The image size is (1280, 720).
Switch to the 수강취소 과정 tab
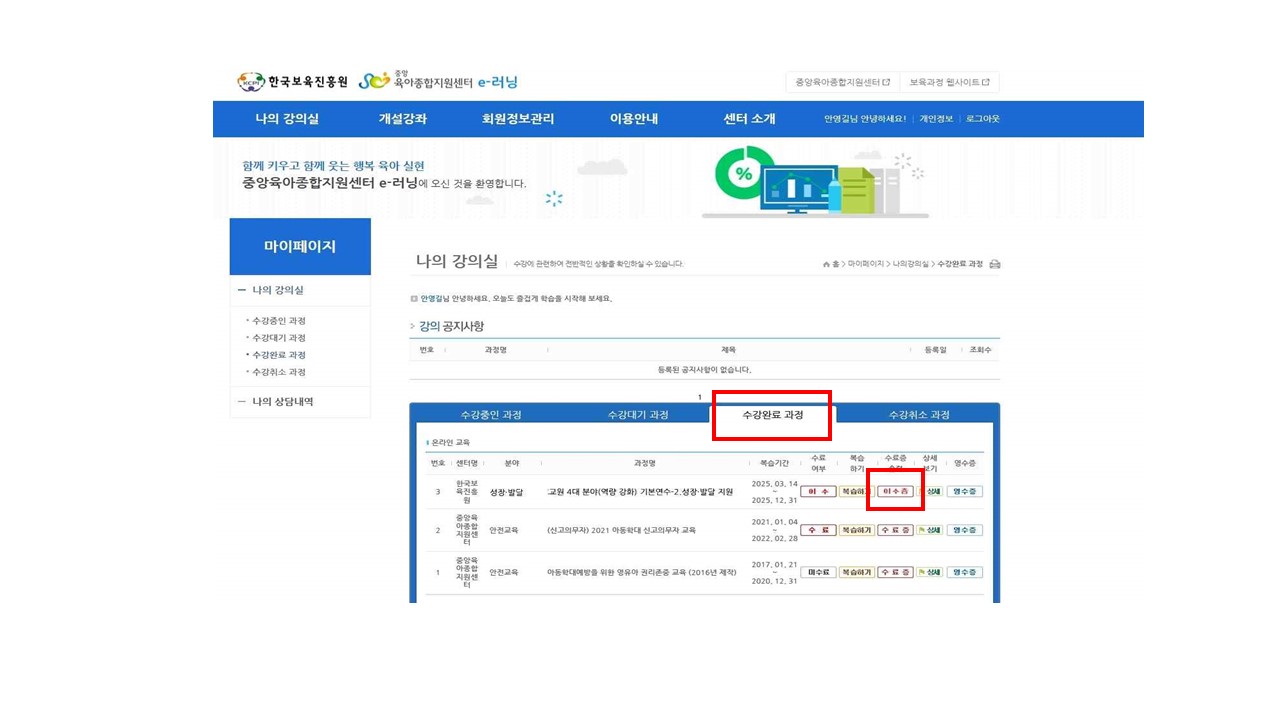[x=919, y=415]
